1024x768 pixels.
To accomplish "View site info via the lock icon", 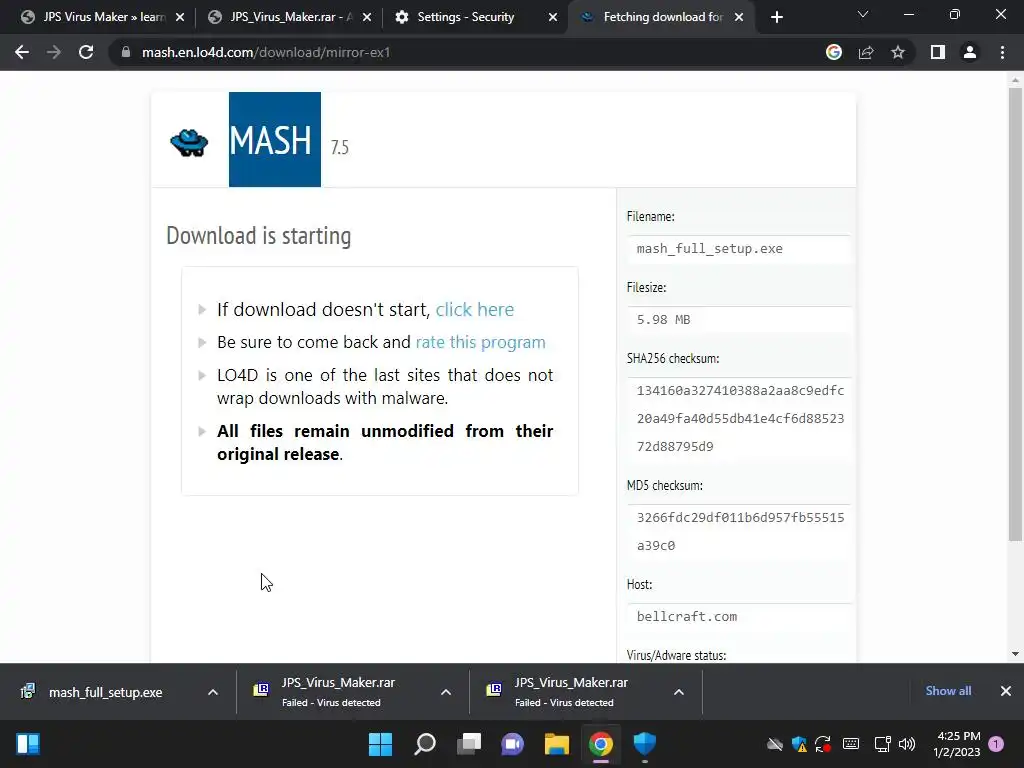I will click(x=126, y=52).
